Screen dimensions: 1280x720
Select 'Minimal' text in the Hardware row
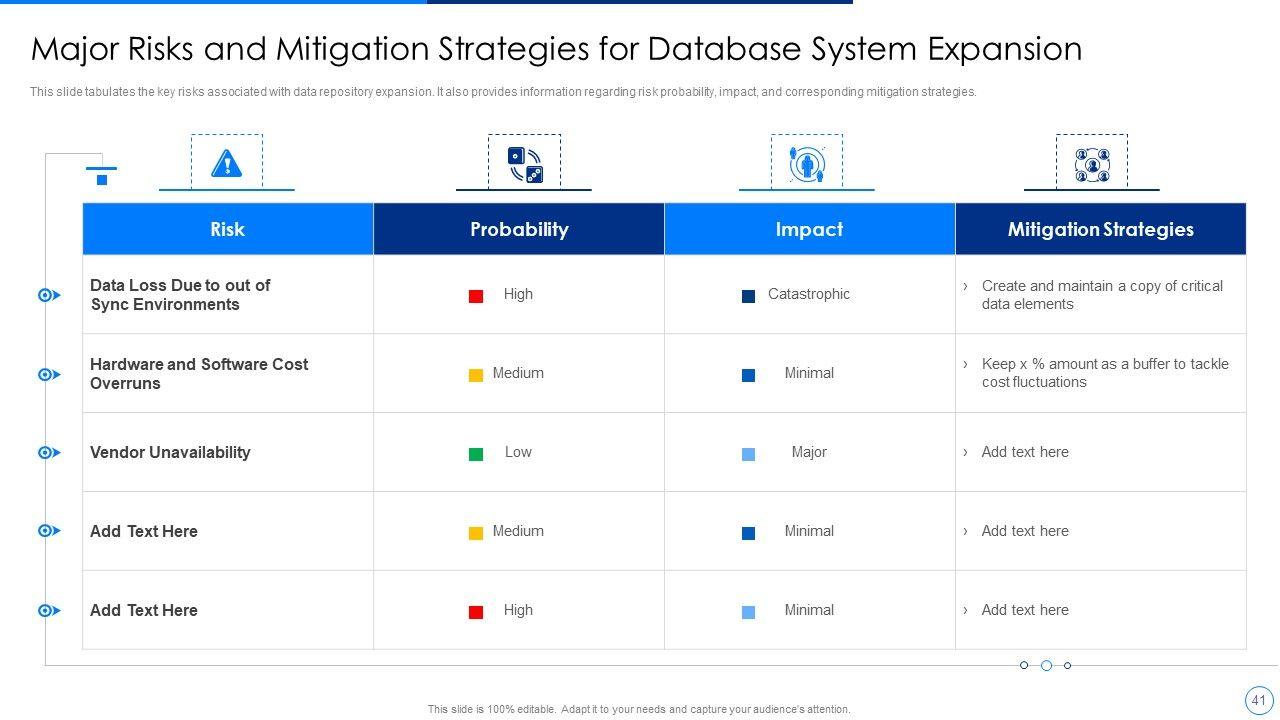pos(809,373)
